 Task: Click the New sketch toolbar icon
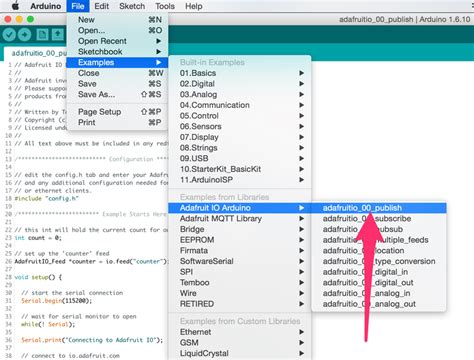(x=42, y=34)
